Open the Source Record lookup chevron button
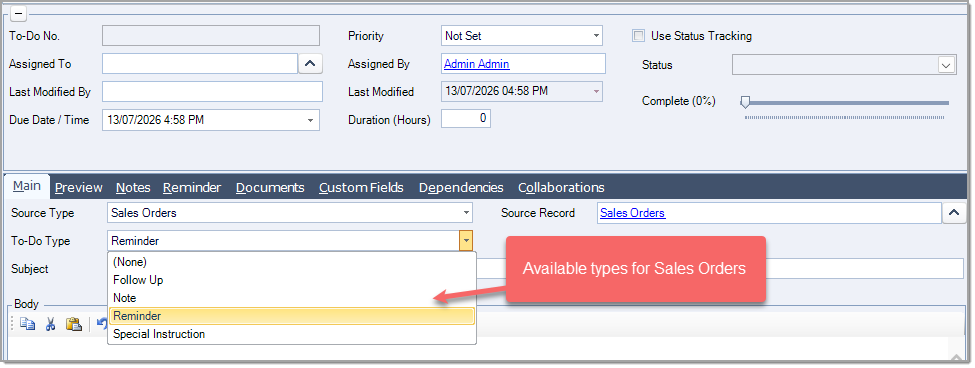Screen dimensions: 975x368 pyautogui.click(x=954, y=213)
